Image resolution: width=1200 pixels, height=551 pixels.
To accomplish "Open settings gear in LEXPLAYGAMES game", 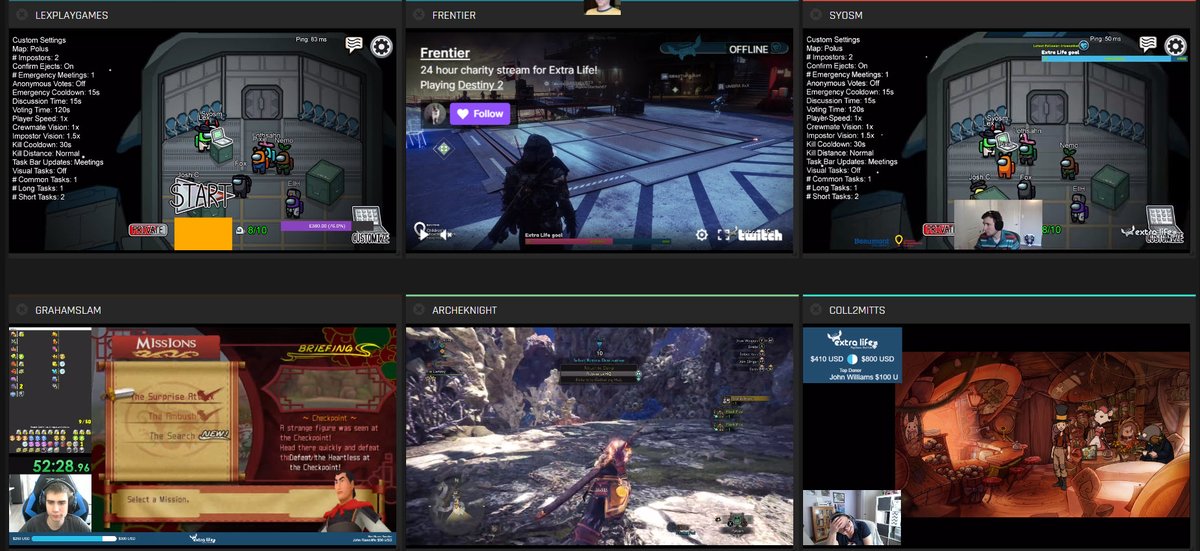I will coord(381,46).
